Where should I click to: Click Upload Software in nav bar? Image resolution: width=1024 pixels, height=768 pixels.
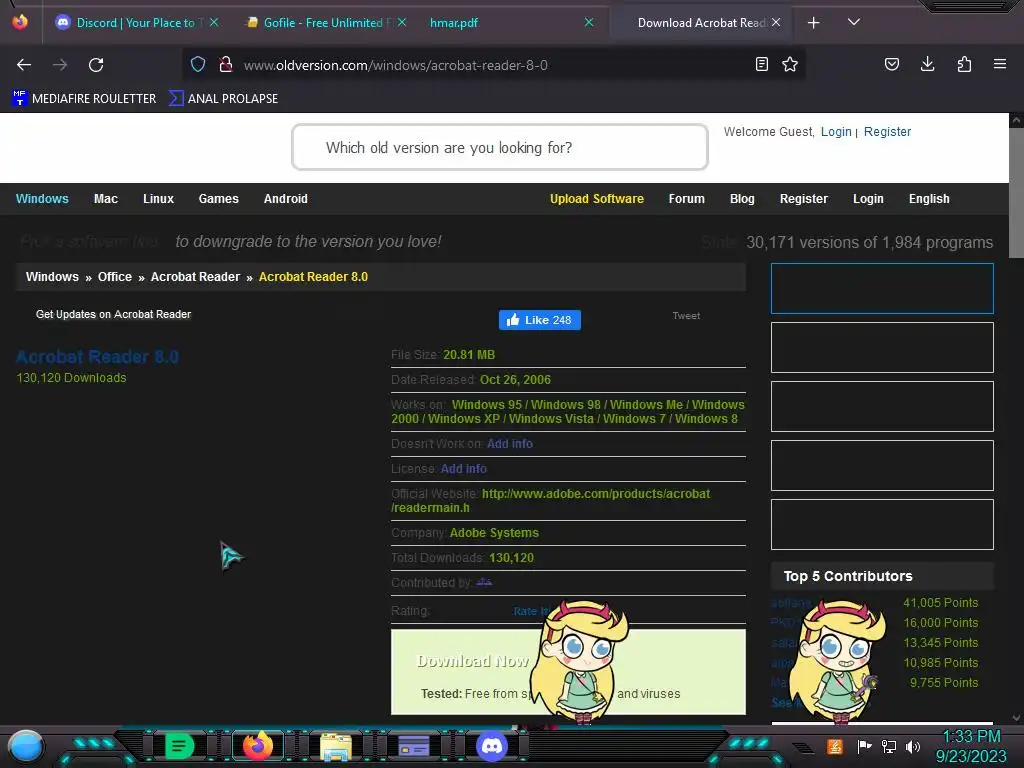point(596,199)
